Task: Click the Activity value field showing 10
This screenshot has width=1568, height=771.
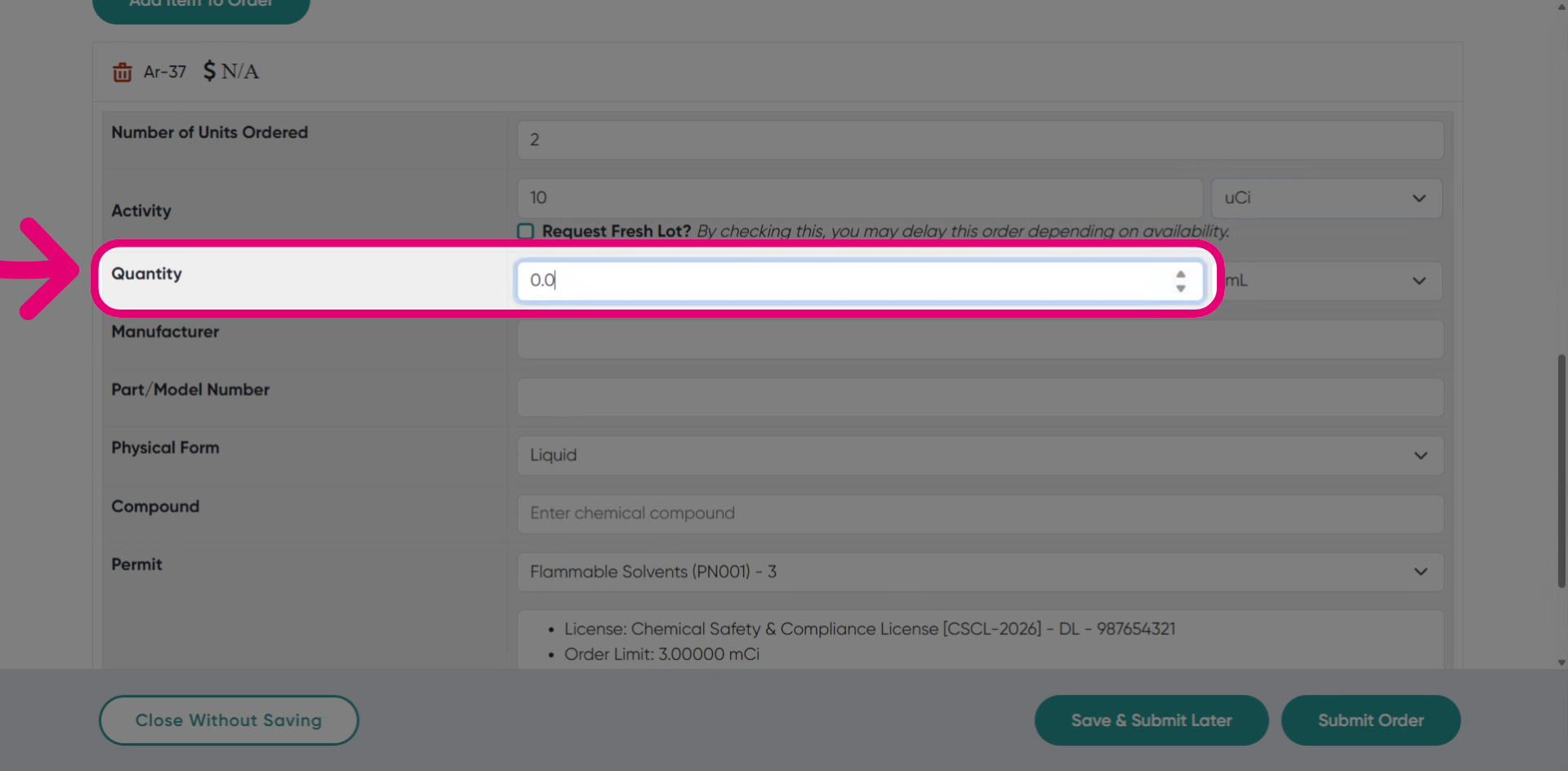Action: [860, 198]
